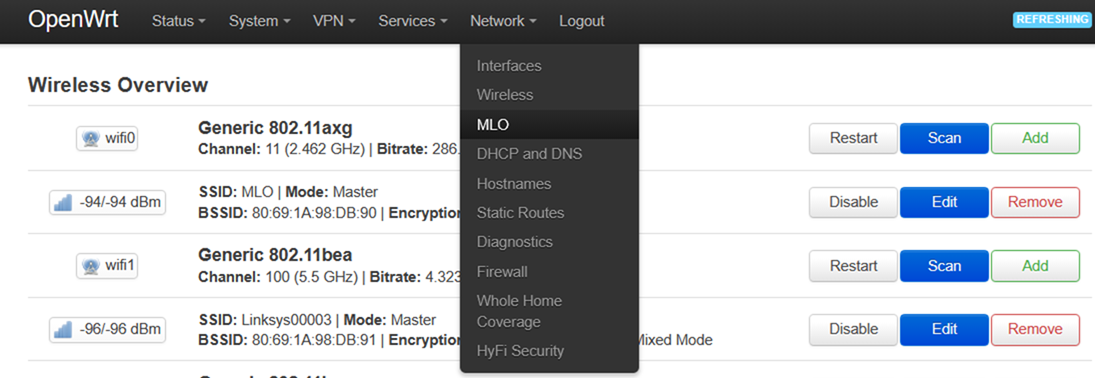The height and width of the screenshot is (378, 1095).
Task: Disable the Linksys00003 network
Action: pyautogui.click(x=853, y=329)
